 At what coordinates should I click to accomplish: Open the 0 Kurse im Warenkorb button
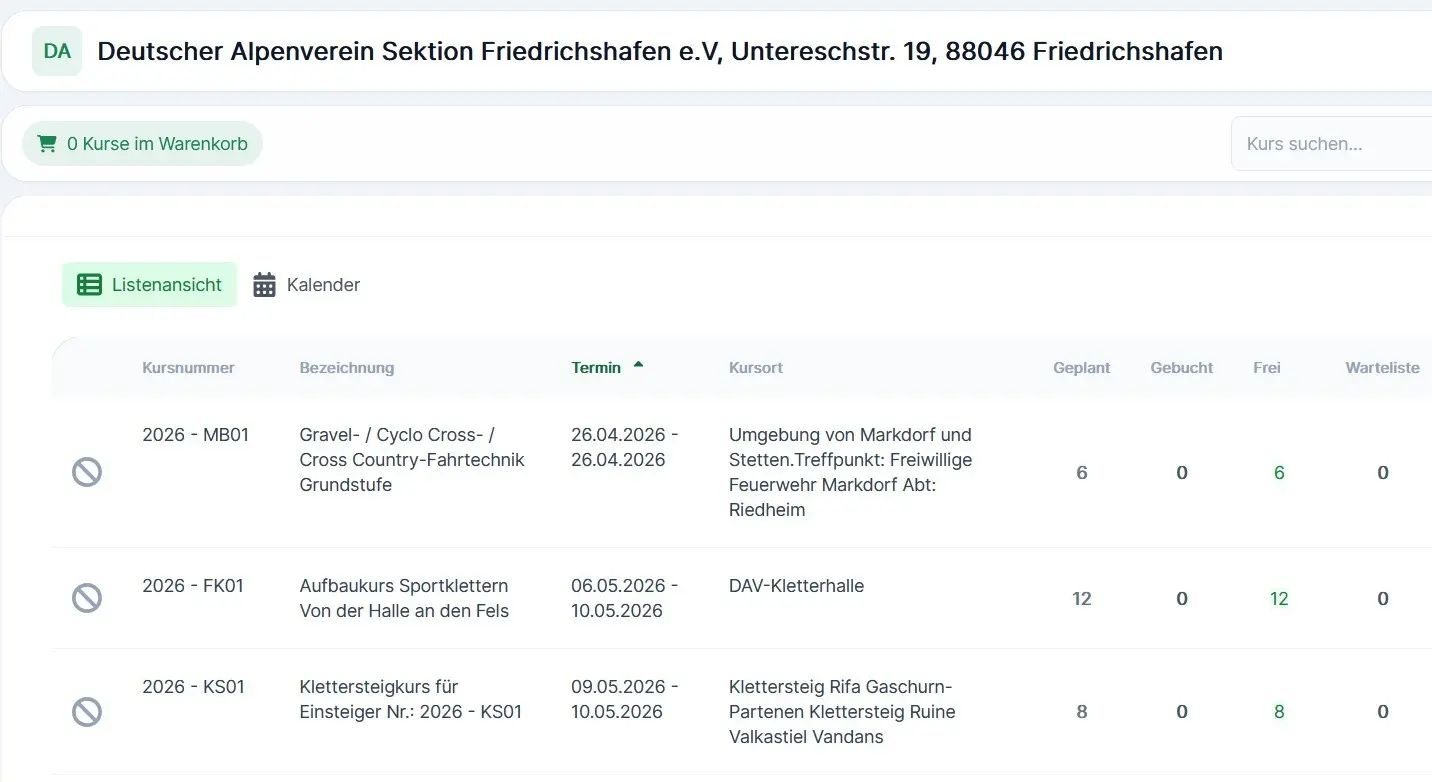(x=142, y=144)
